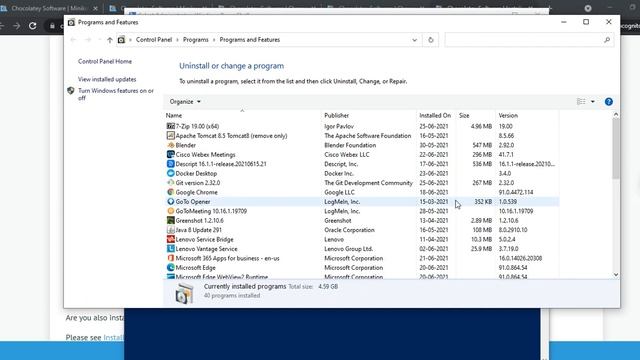Click the 547 MB size cell
This screenshot has height=360, width=640.
[x=482, y=145]
